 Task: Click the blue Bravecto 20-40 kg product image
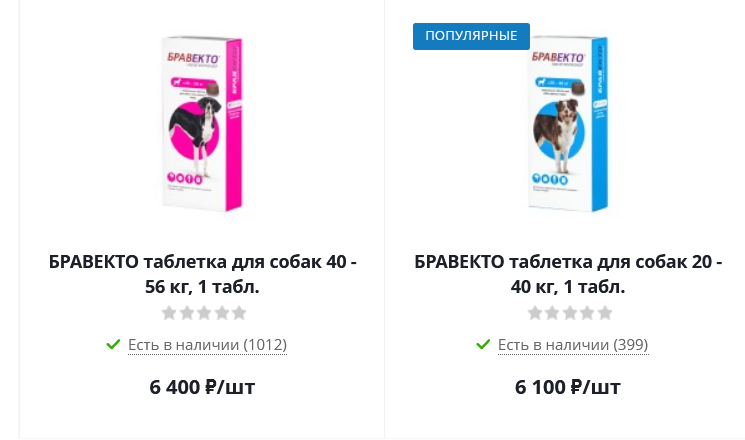click(567, 124)
